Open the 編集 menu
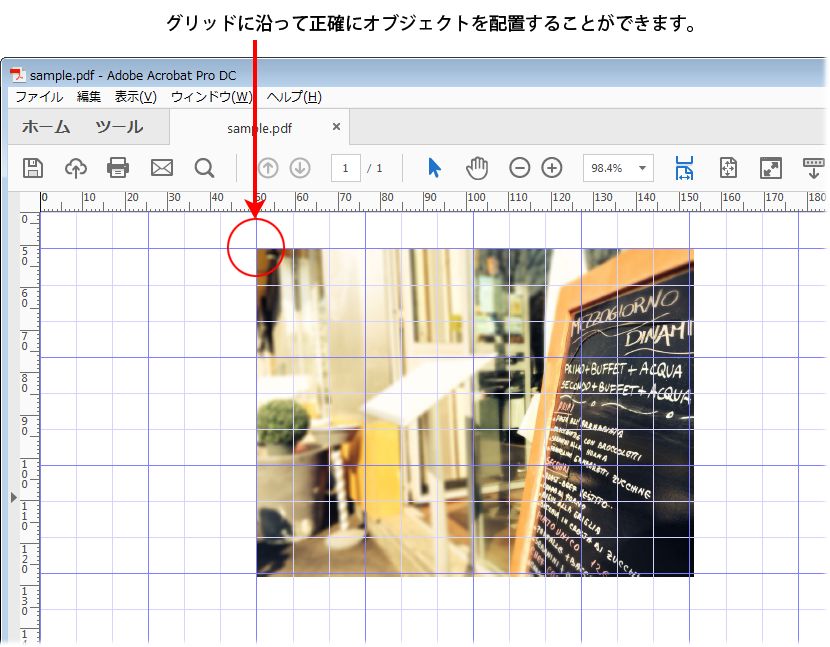This screenshot has height=647, width=830. (x=88, y=97)
